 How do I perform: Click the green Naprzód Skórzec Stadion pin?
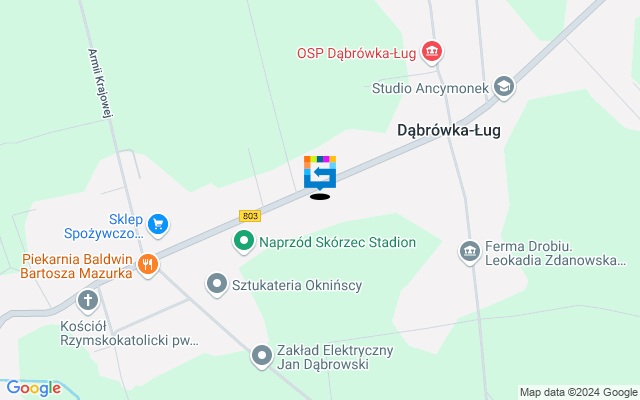(244, 241)
